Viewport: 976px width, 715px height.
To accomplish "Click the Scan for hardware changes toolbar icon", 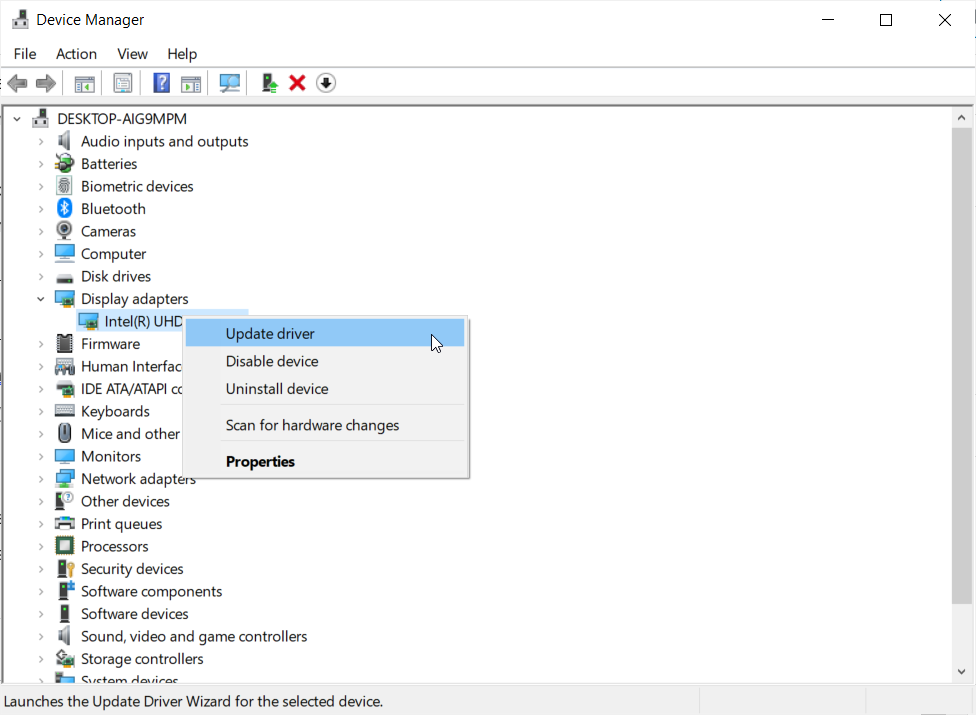I will (230, 83).
